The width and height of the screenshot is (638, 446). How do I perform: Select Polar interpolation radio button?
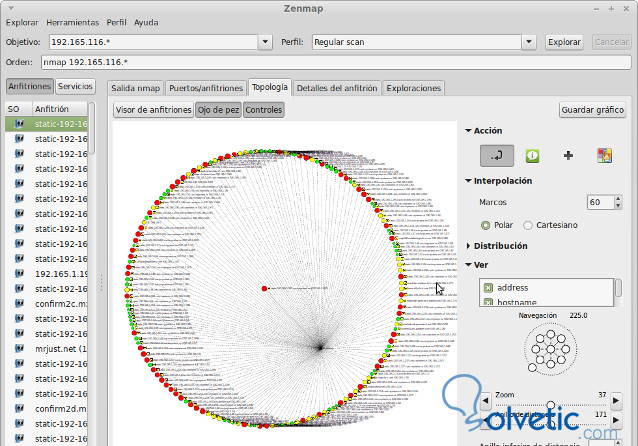tap(485, 225)
